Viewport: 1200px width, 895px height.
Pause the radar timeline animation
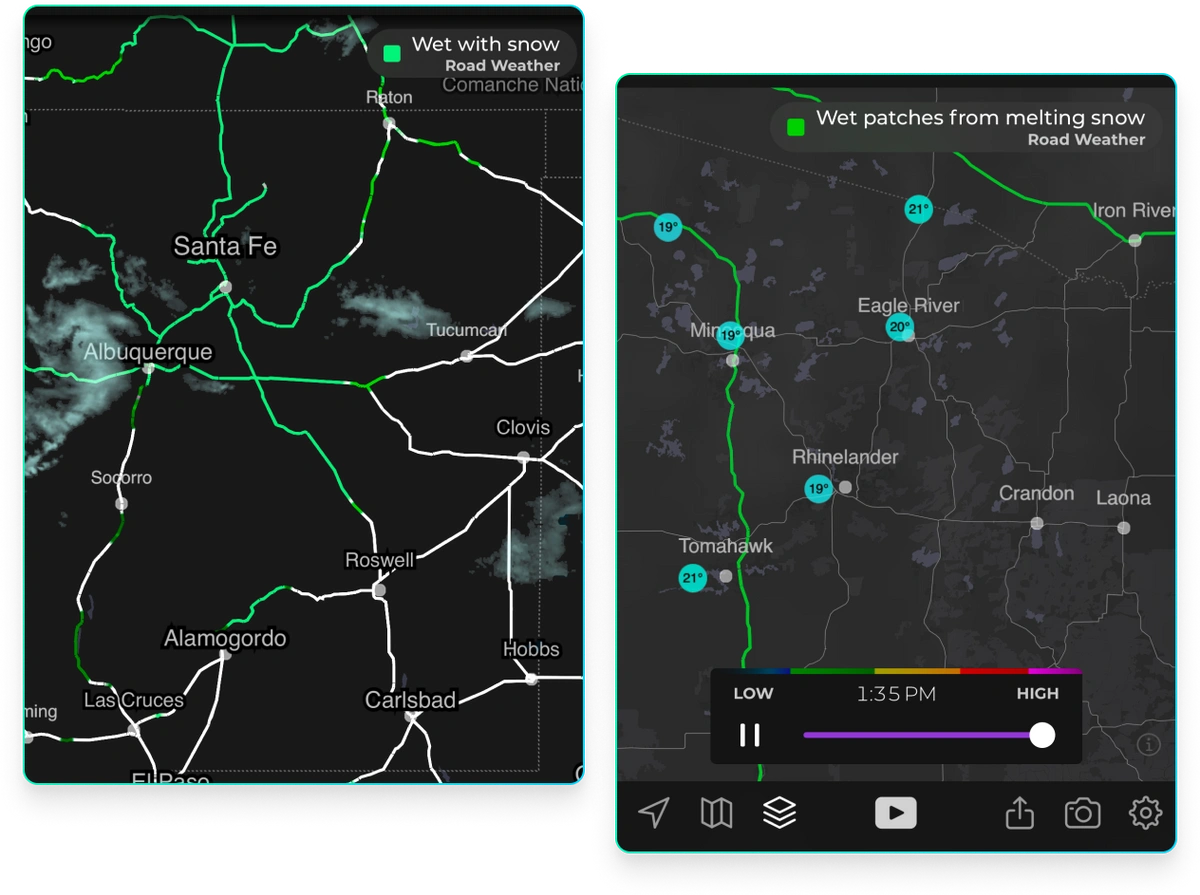749,736
